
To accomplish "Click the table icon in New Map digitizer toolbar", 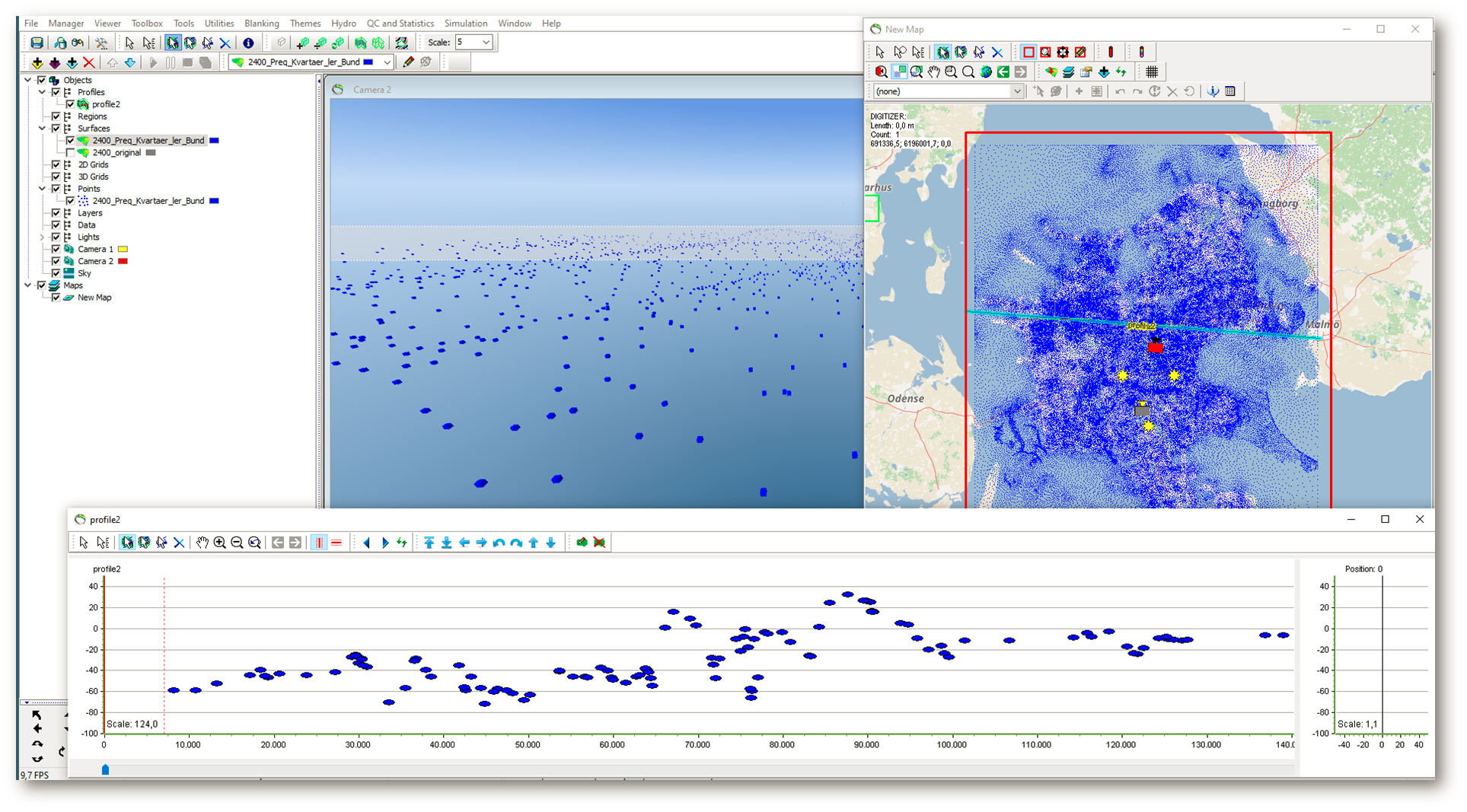I will pos(1230,91).
